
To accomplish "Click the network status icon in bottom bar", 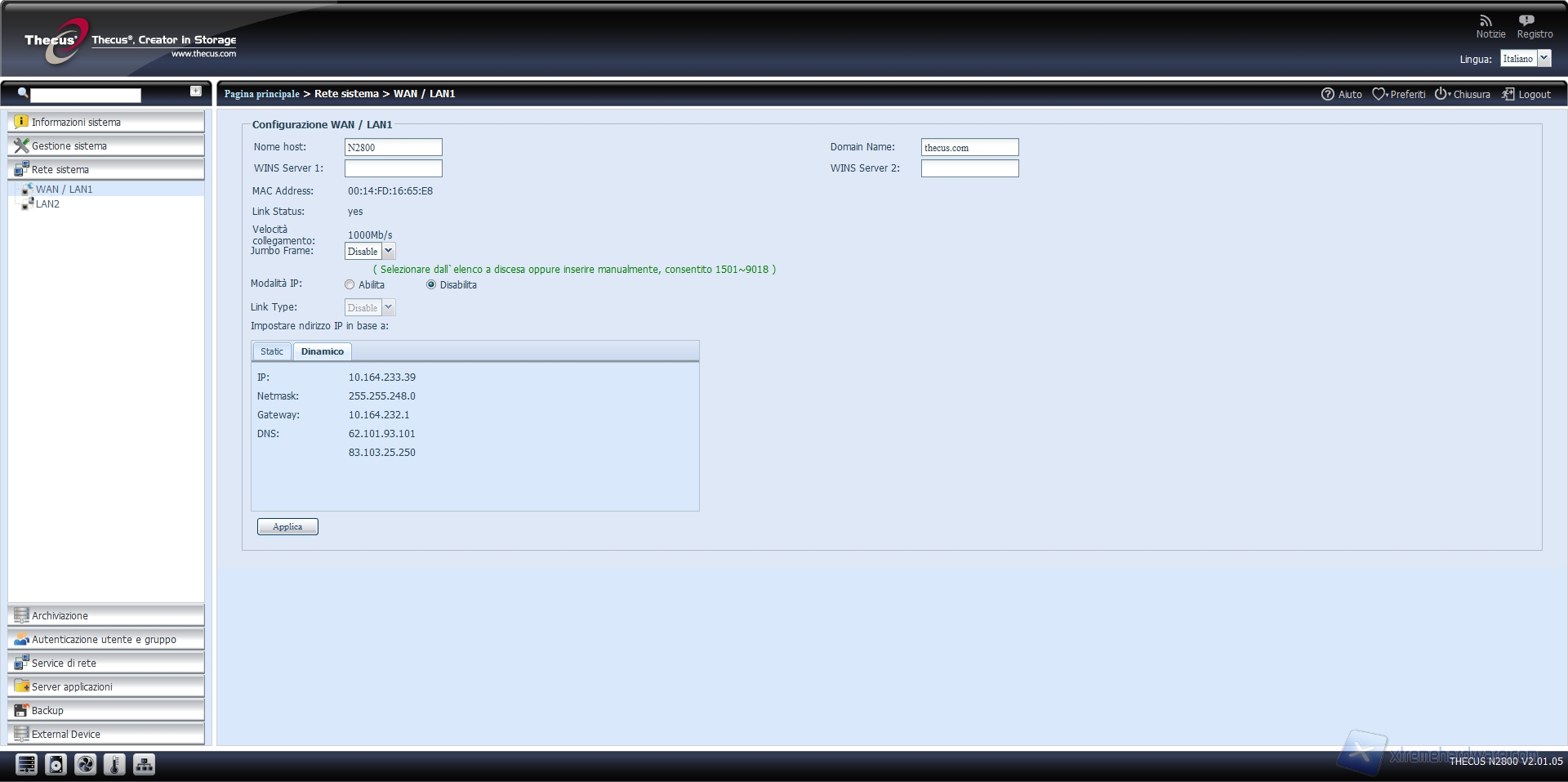I will tap(144, 764).
